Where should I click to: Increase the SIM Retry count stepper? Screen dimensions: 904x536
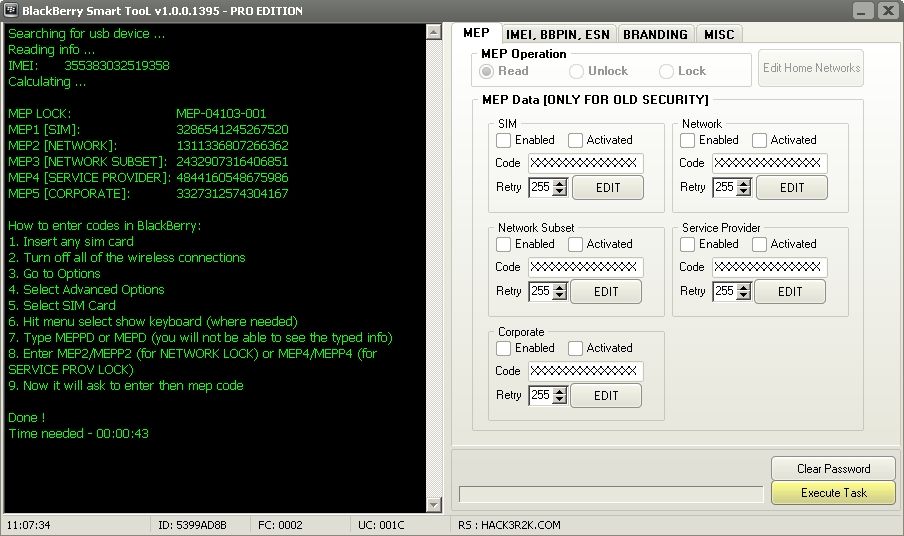coord(559,182)
